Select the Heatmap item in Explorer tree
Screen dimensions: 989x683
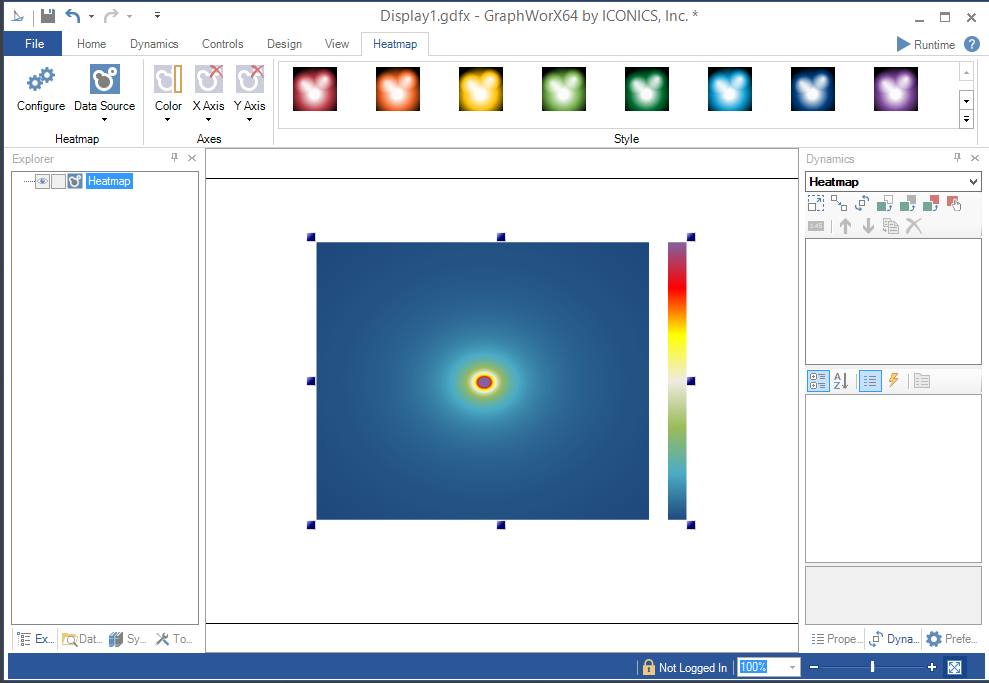tap(109, 181)
